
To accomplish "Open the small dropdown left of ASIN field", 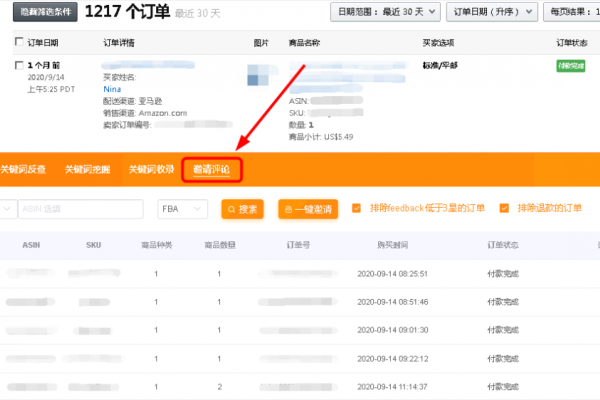I will (8, 209).
